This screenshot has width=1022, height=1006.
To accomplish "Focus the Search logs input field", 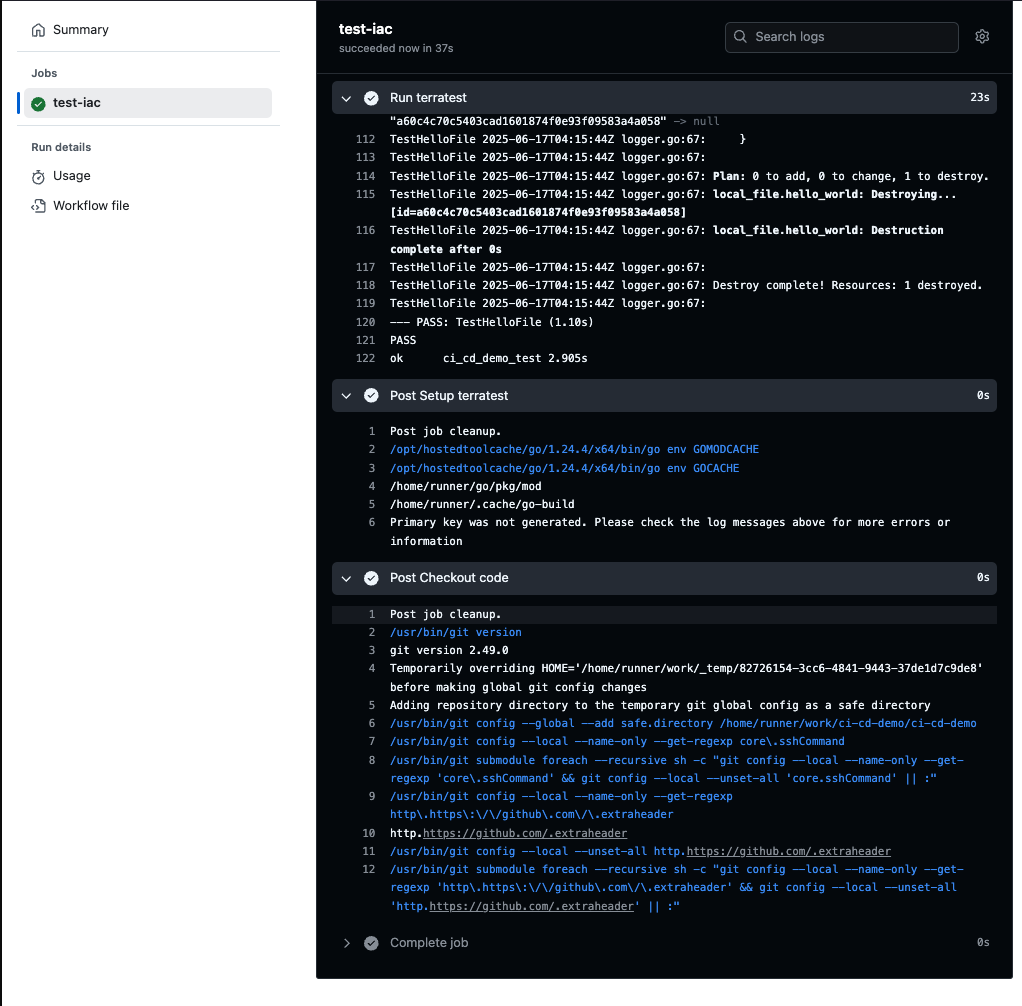I will tap(850, 37).
